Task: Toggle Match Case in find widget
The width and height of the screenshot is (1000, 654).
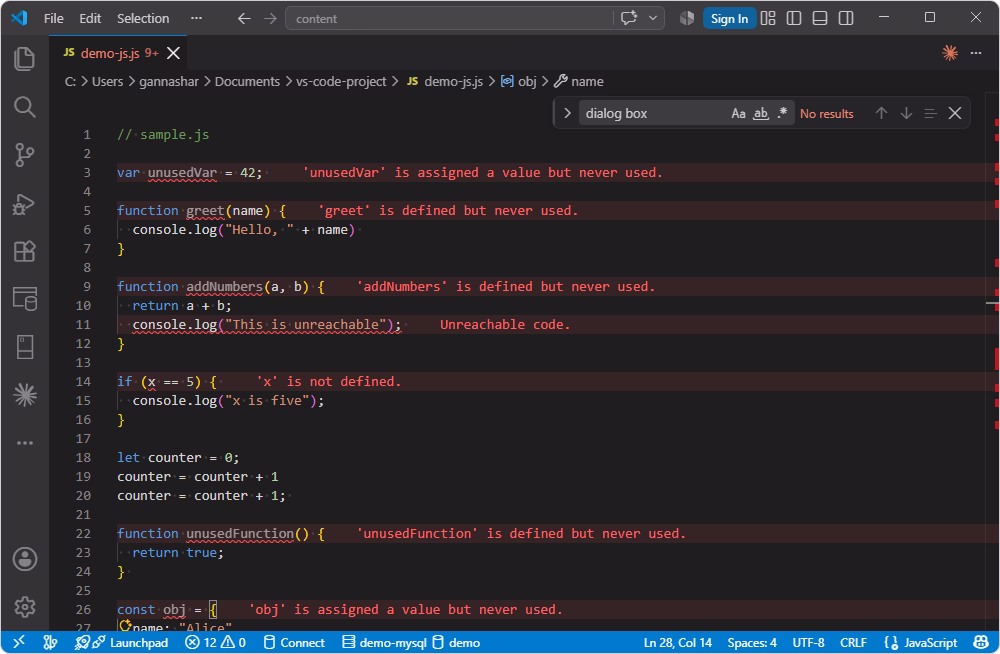Action: pyautogui.click(x=738, y=114)
